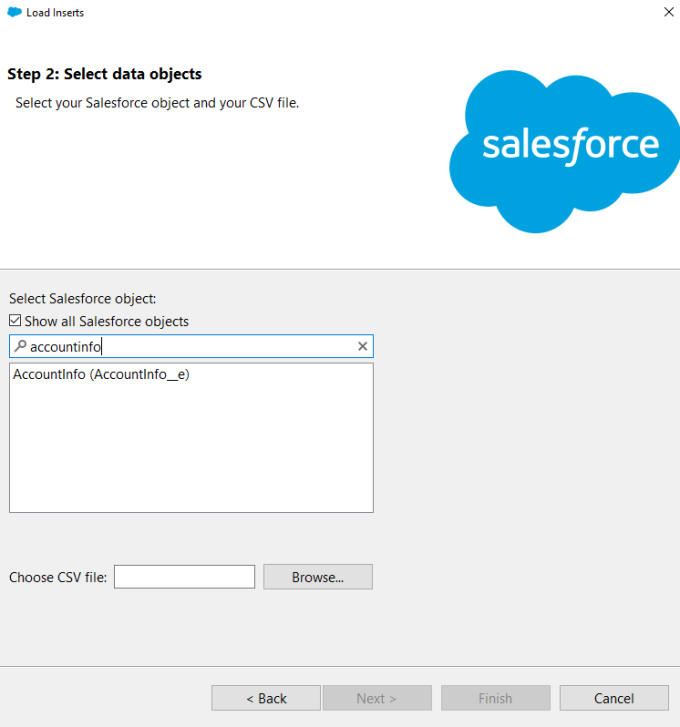The width and height of the screenshot is (680, 727).
Task: Go to previous step with Back
Action: click(266, 698)
